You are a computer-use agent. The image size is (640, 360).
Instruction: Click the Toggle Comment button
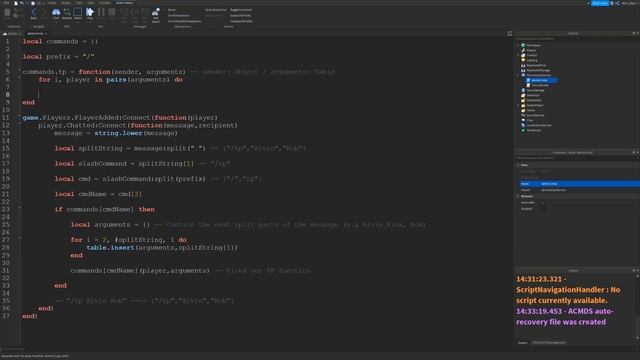pyautogui.click(x=241, y=10)
